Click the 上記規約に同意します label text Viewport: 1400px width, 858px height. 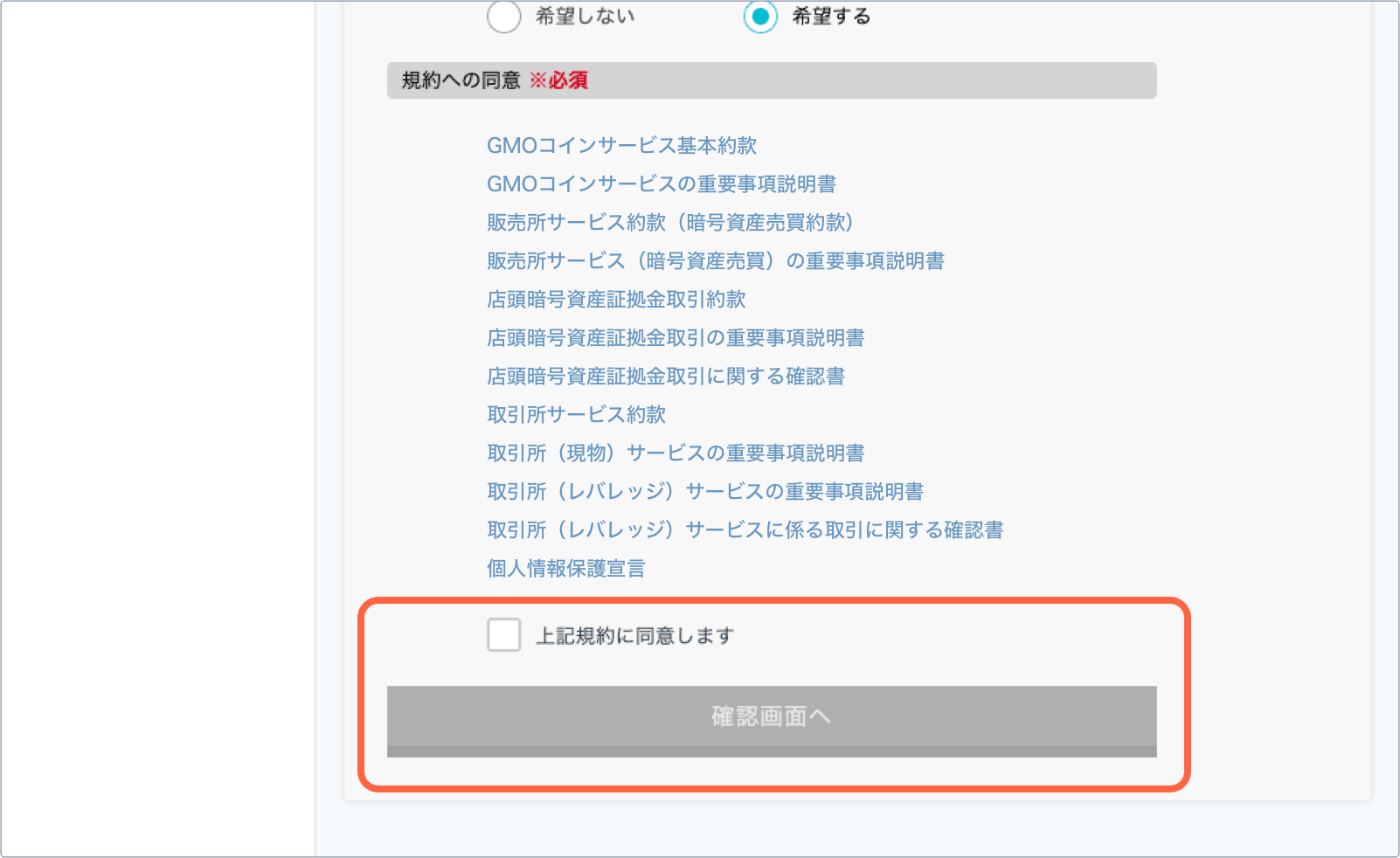[634, 636]
